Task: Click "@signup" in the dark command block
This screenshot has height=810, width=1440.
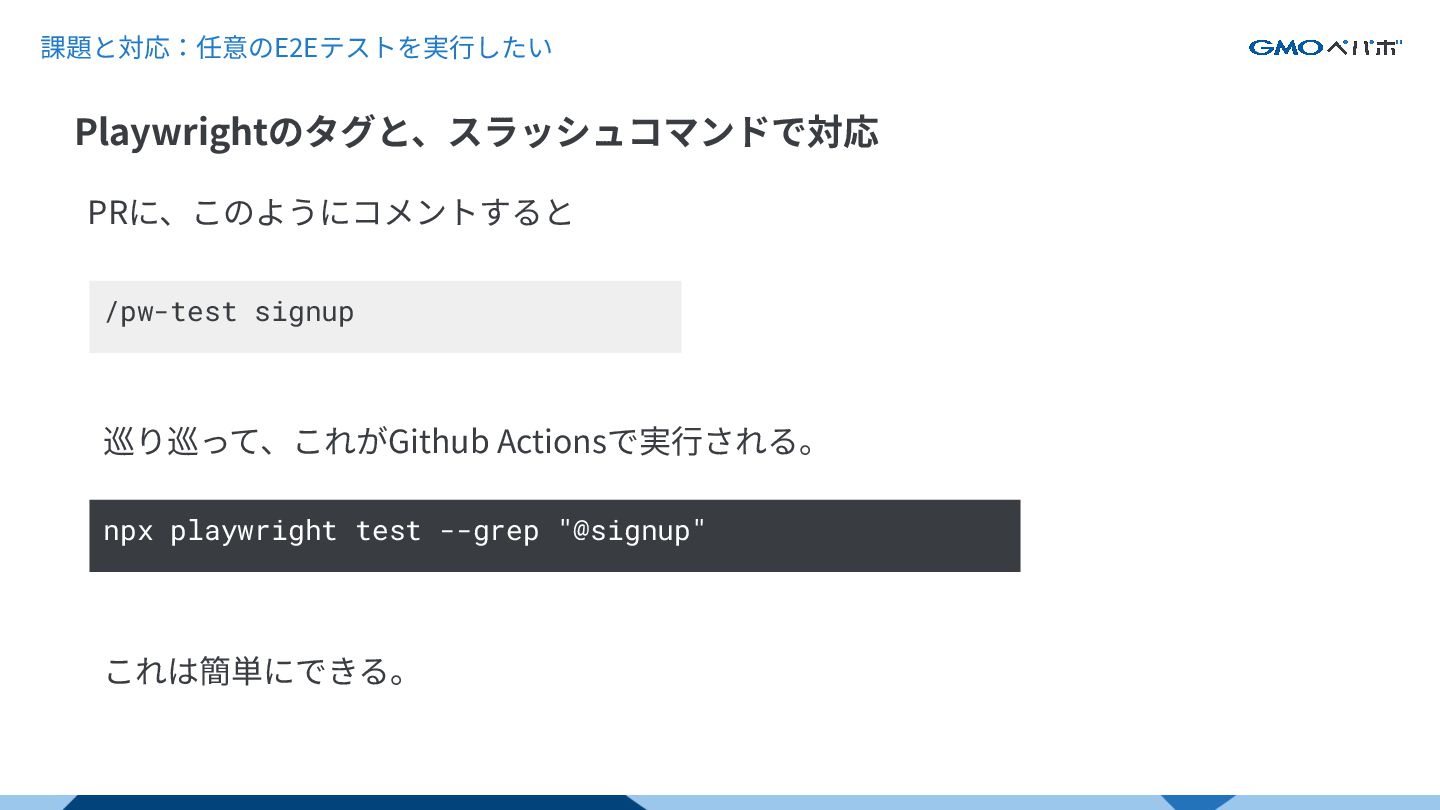Action: pyautogui.click(x=631, y=530)
